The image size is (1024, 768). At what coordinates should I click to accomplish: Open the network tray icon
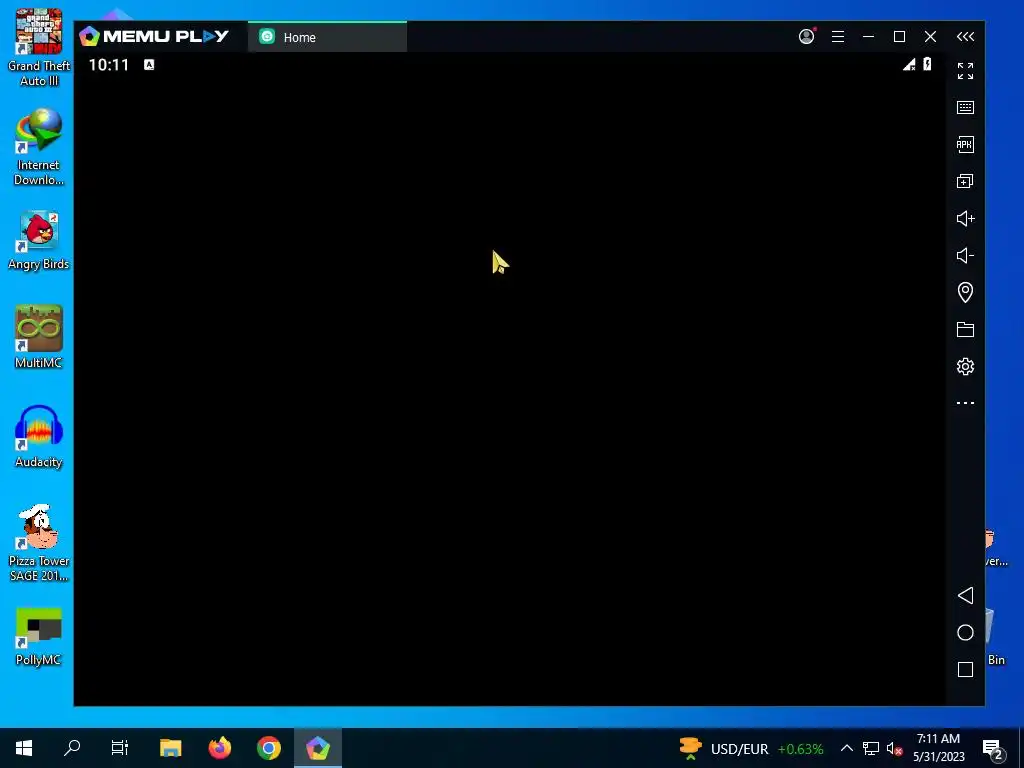tap(871, 748)
